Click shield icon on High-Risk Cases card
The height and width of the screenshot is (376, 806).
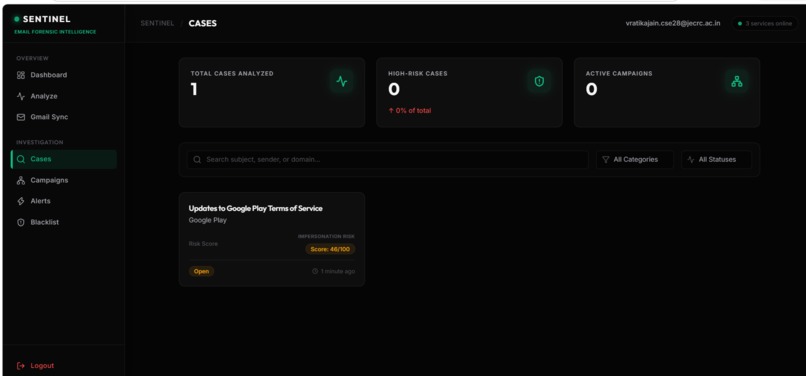point(539,81)
